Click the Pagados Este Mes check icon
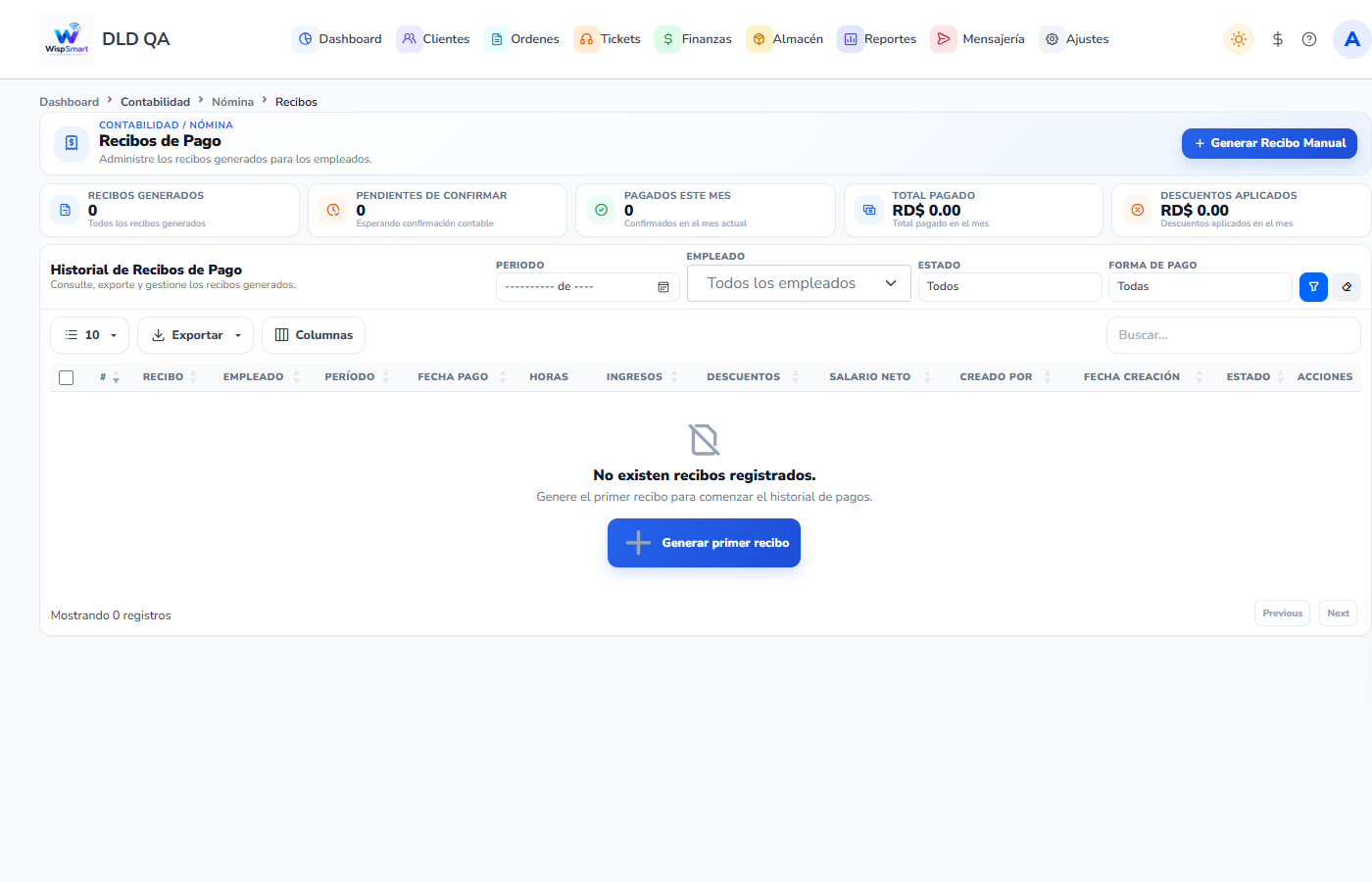 [x=602, y=210]
